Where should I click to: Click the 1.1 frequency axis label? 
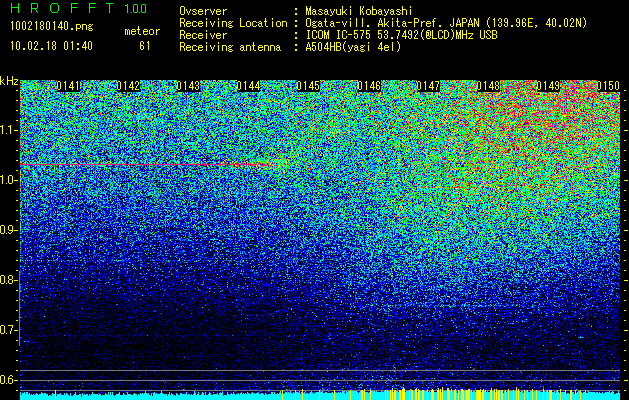(x=8, y=130)
